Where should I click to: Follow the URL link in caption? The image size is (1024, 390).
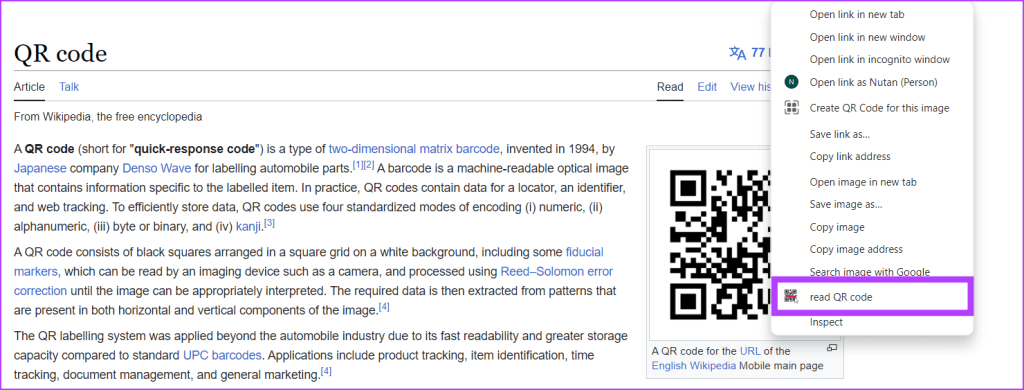(750, 351)
